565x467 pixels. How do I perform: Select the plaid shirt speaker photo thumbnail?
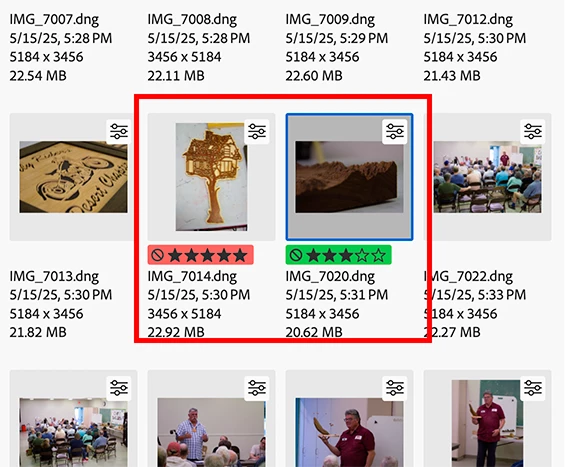(212, 432)
